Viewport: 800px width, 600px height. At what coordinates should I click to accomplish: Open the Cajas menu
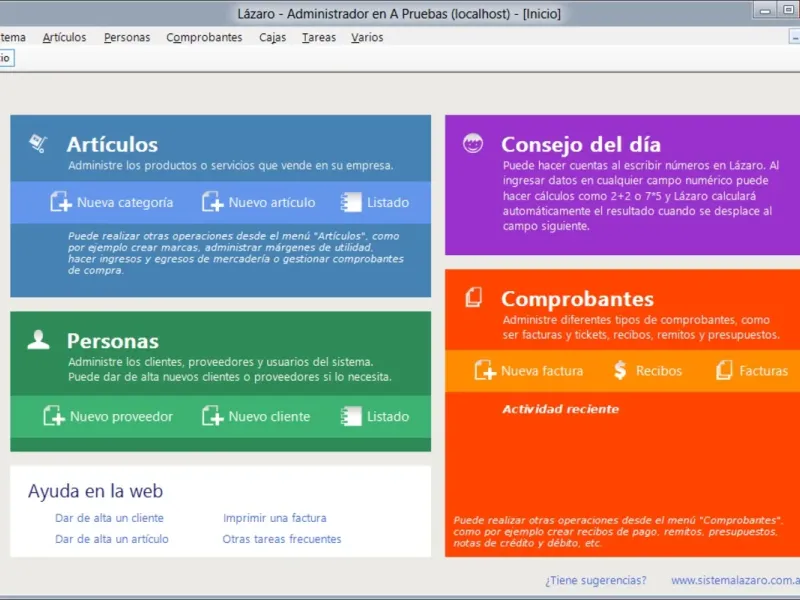(272, 38)
